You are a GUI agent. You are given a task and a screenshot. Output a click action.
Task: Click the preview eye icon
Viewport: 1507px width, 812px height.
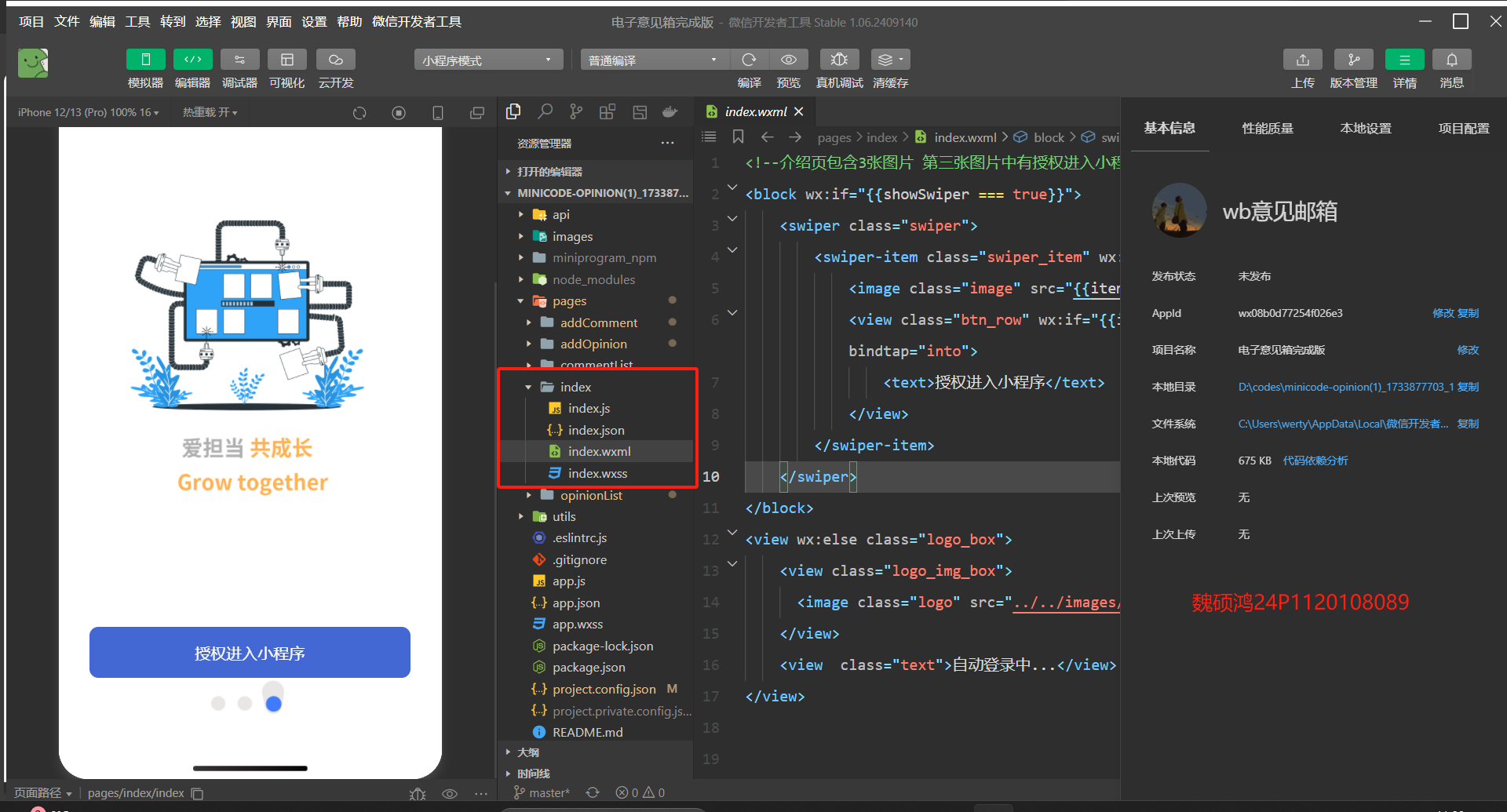point(788,60)
